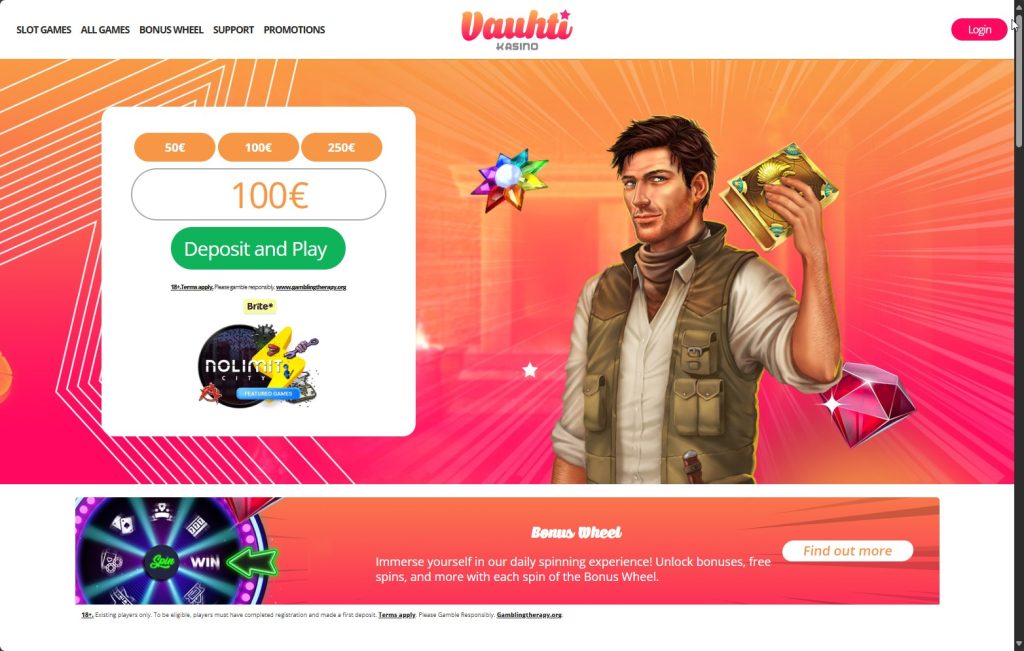Go to the Promotions page
The height and width of the screenshot is (651, 1024).
coord(294,30)
